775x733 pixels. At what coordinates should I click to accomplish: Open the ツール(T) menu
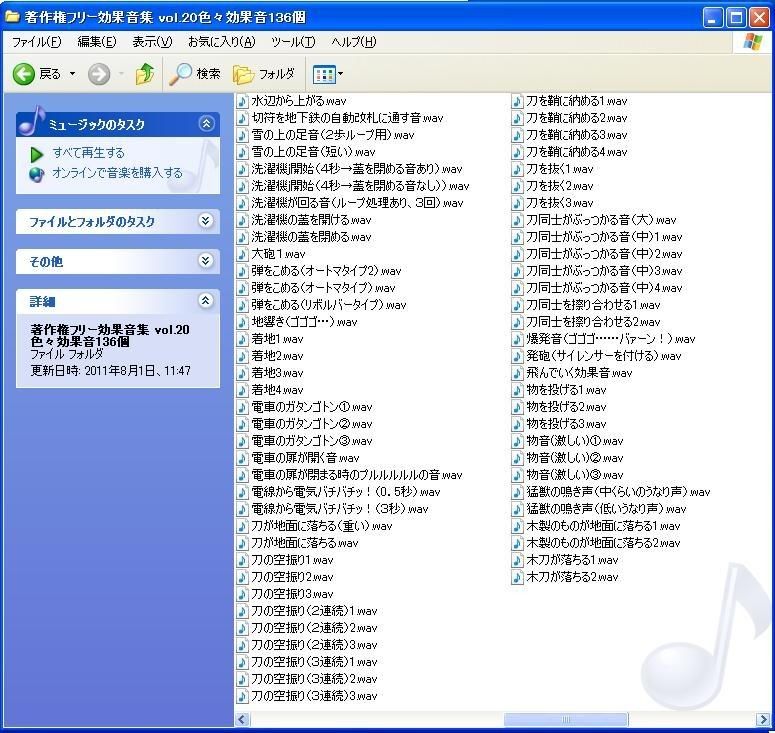click(x=293, y=42)
